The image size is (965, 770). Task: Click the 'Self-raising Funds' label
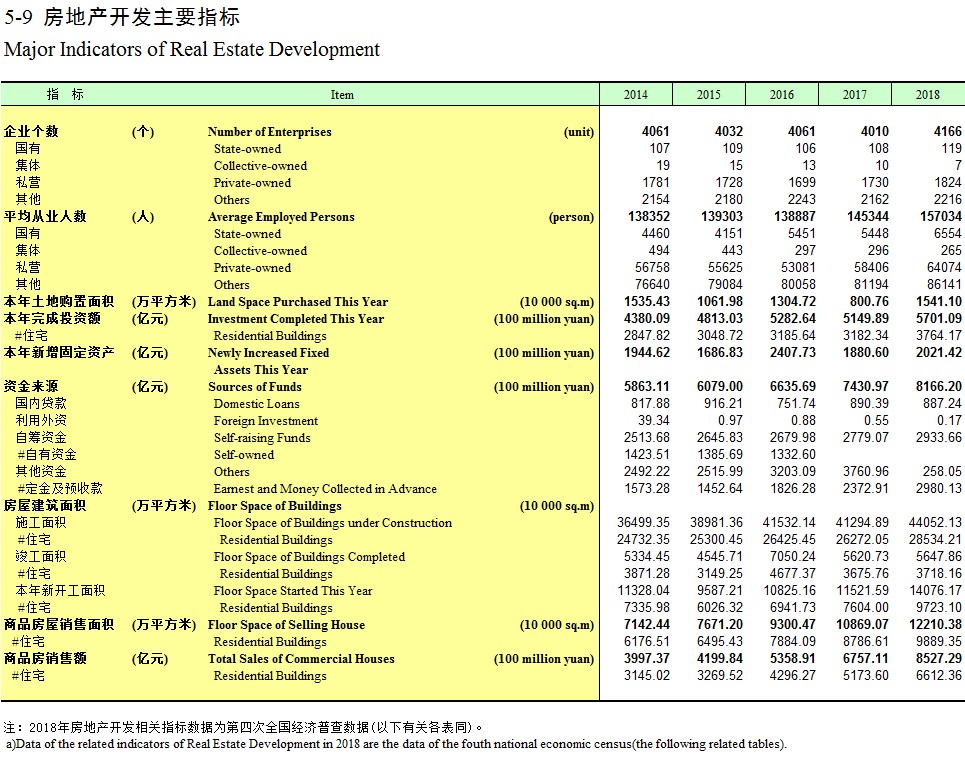tap(262, 438)
